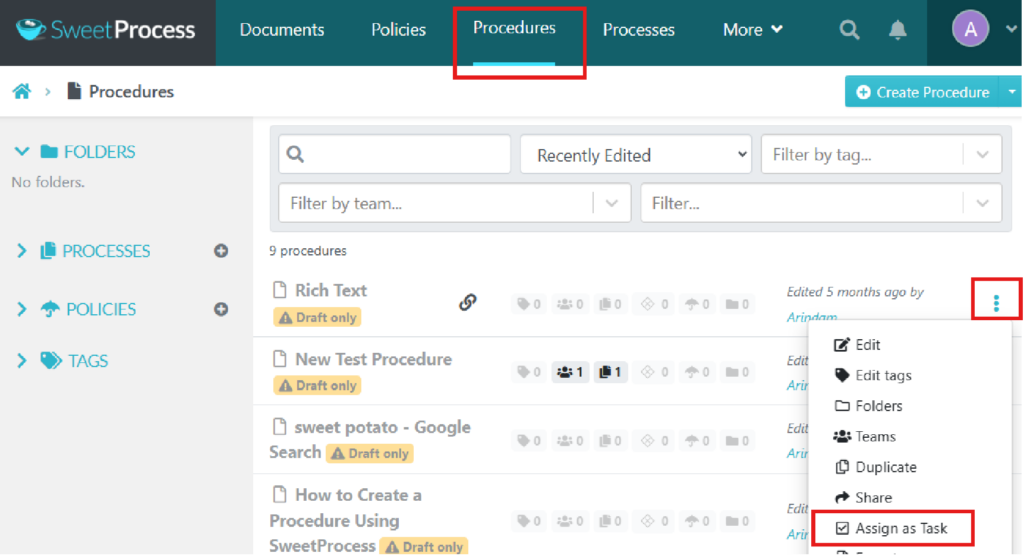The height and width of the screenshot is (556, 1024).
Task: Click the search magnifier icon in top bar
Action: 849,30
